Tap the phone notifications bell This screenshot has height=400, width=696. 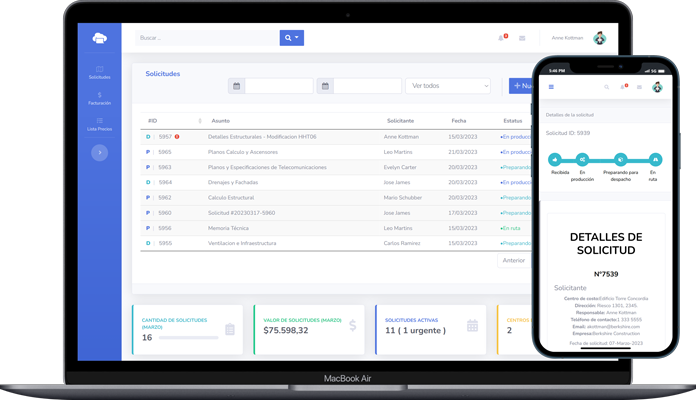point(623,87)
